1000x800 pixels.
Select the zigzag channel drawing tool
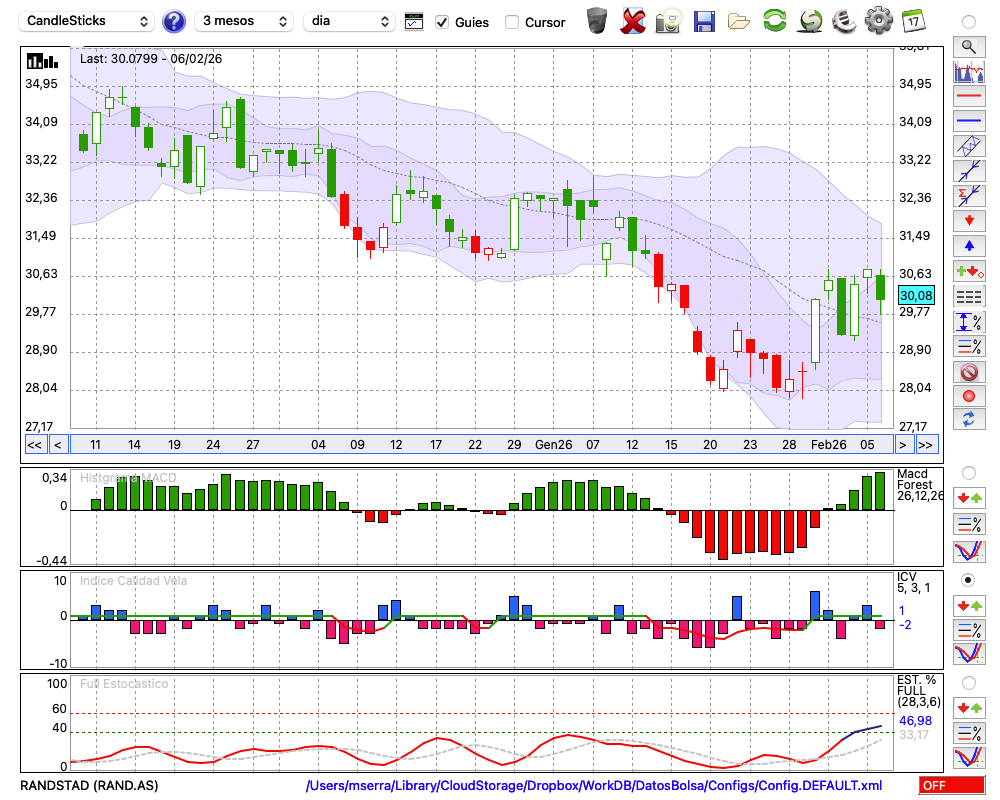(969, 146)
